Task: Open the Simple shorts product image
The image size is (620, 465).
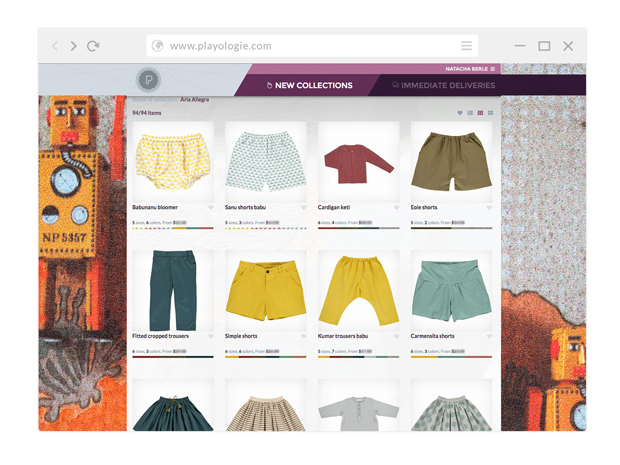Action: (266, 291)
